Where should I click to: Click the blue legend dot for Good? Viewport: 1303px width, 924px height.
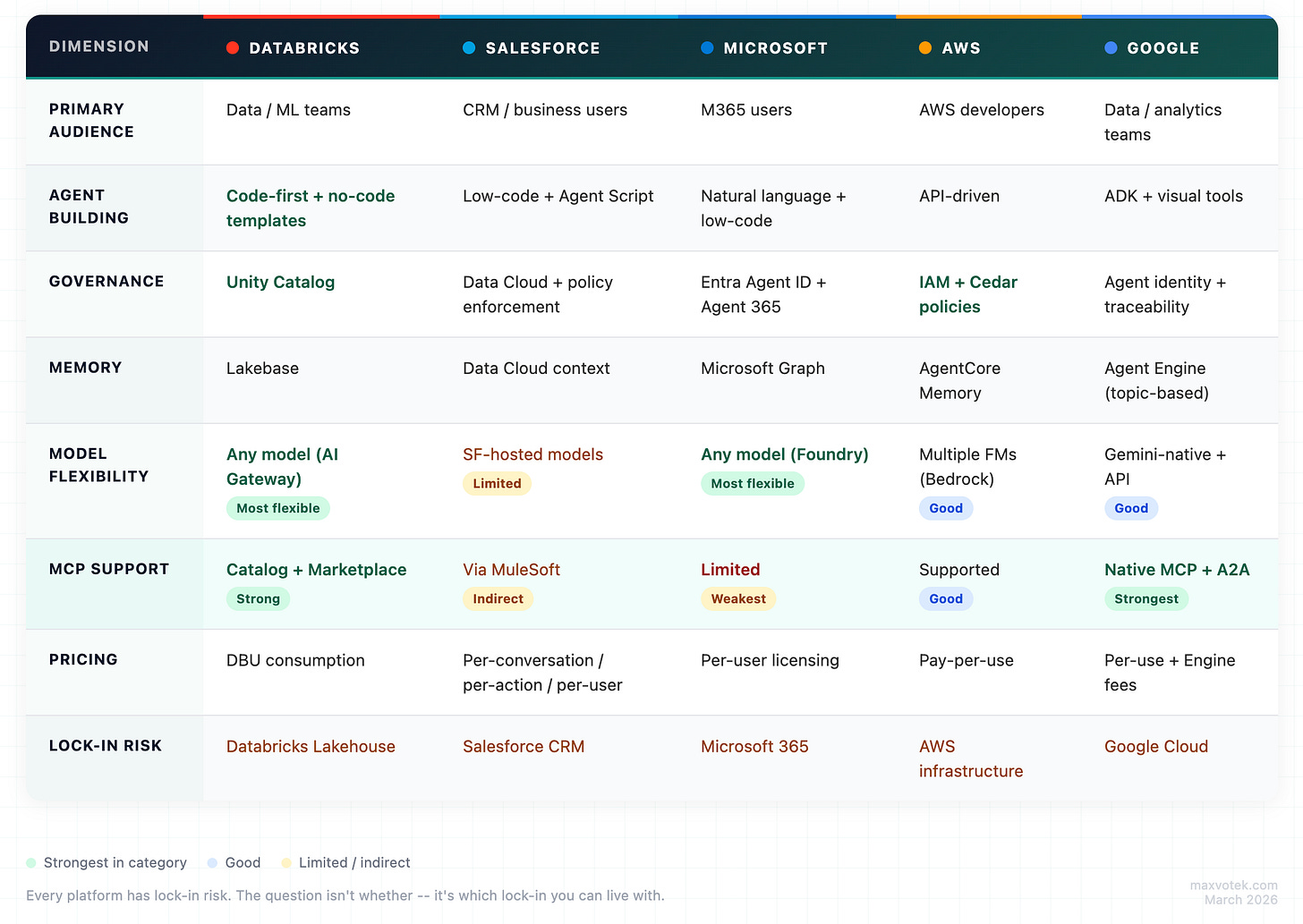pos(212,863)
